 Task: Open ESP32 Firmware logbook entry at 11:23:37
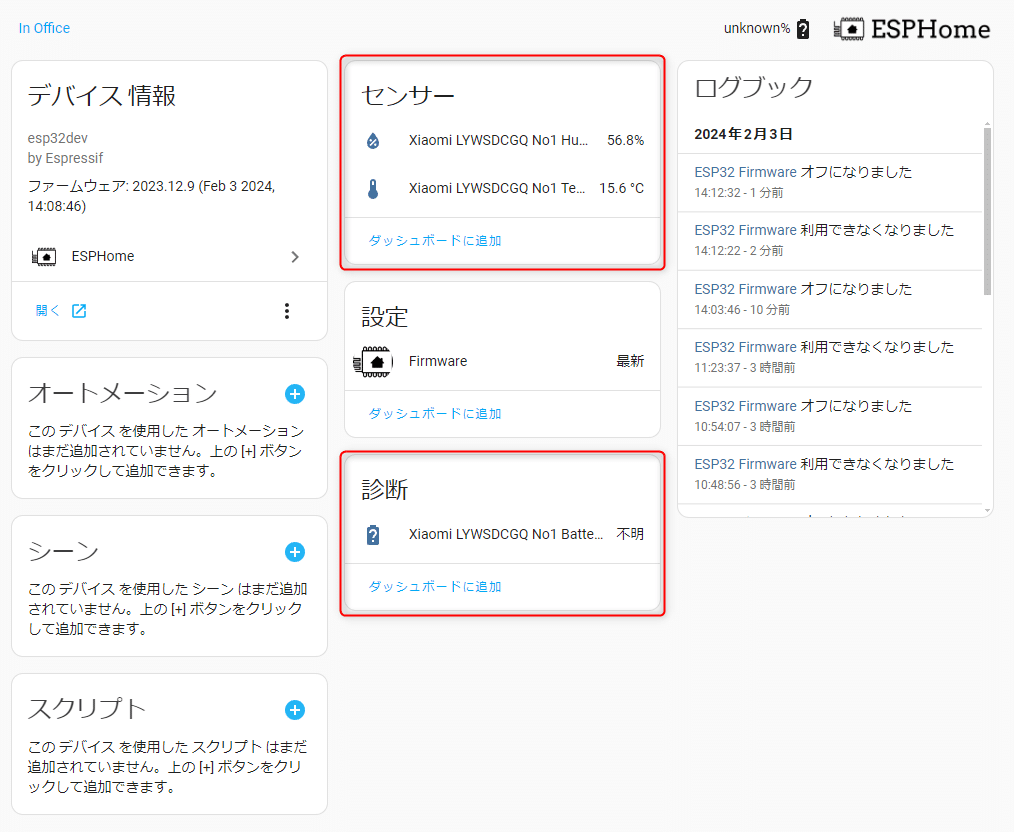(830, 357)
